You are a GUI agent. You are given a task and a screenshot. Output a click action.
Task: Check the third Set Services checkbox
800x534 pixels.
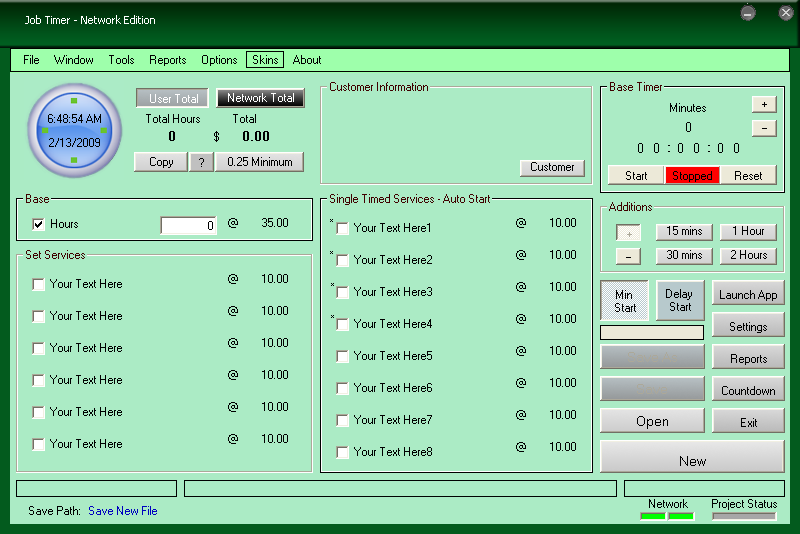coord(38,348)
